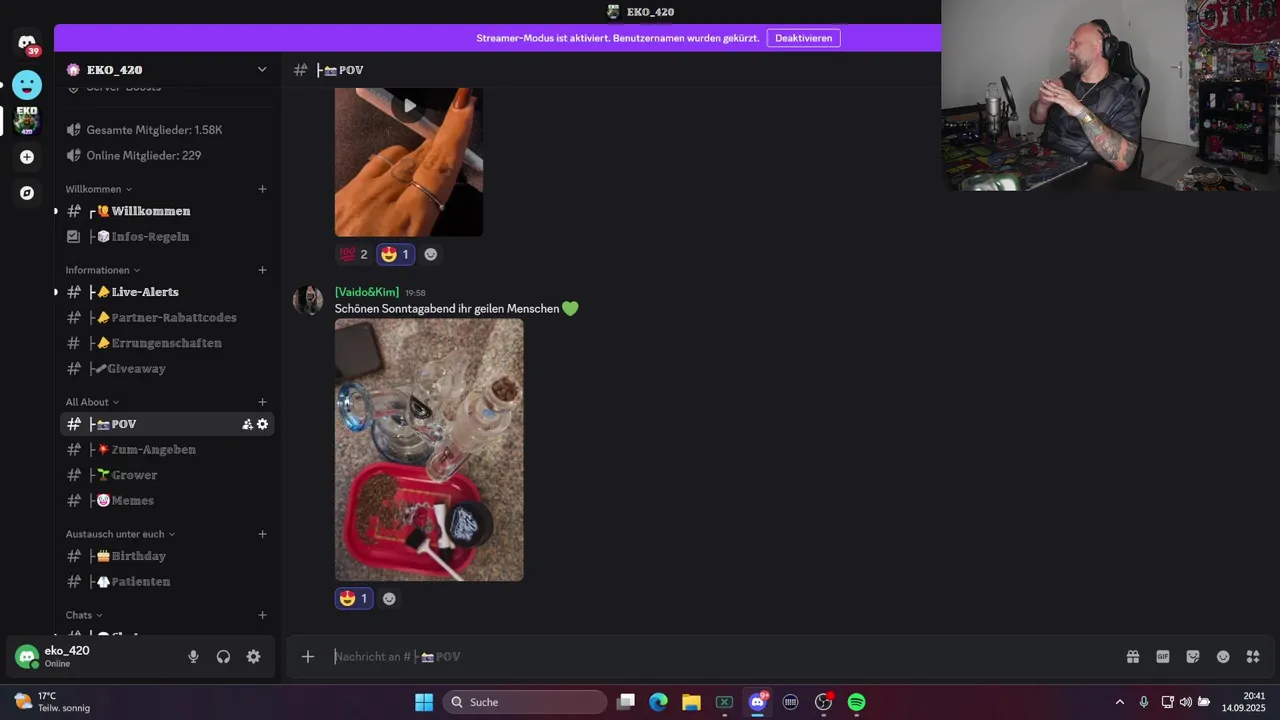The image size is (1280, 720).
Task: Create a channel in the Chats category
Action: point(262,615)
